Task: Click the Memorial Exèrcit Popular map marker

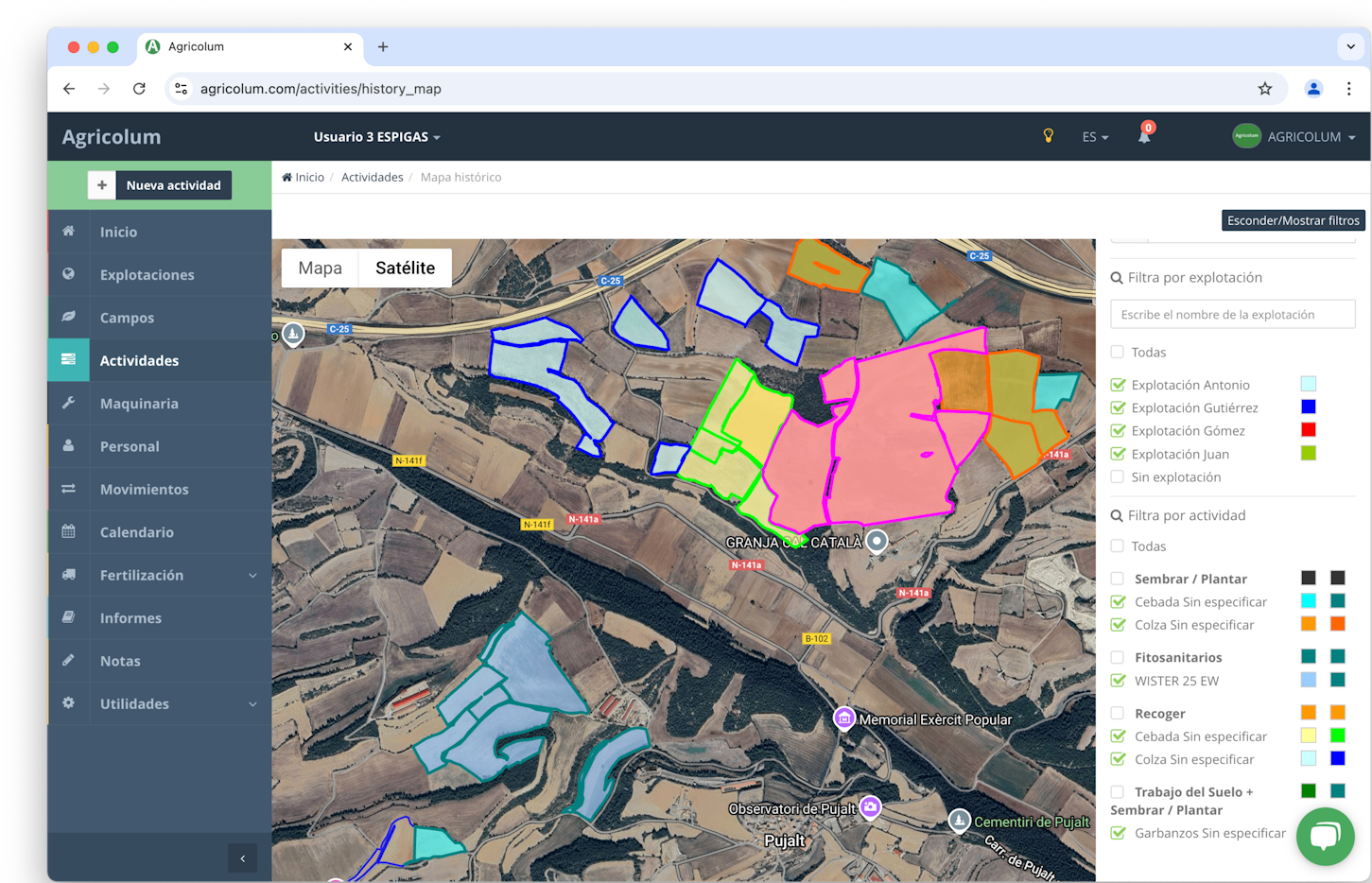Action: point(843,719)
